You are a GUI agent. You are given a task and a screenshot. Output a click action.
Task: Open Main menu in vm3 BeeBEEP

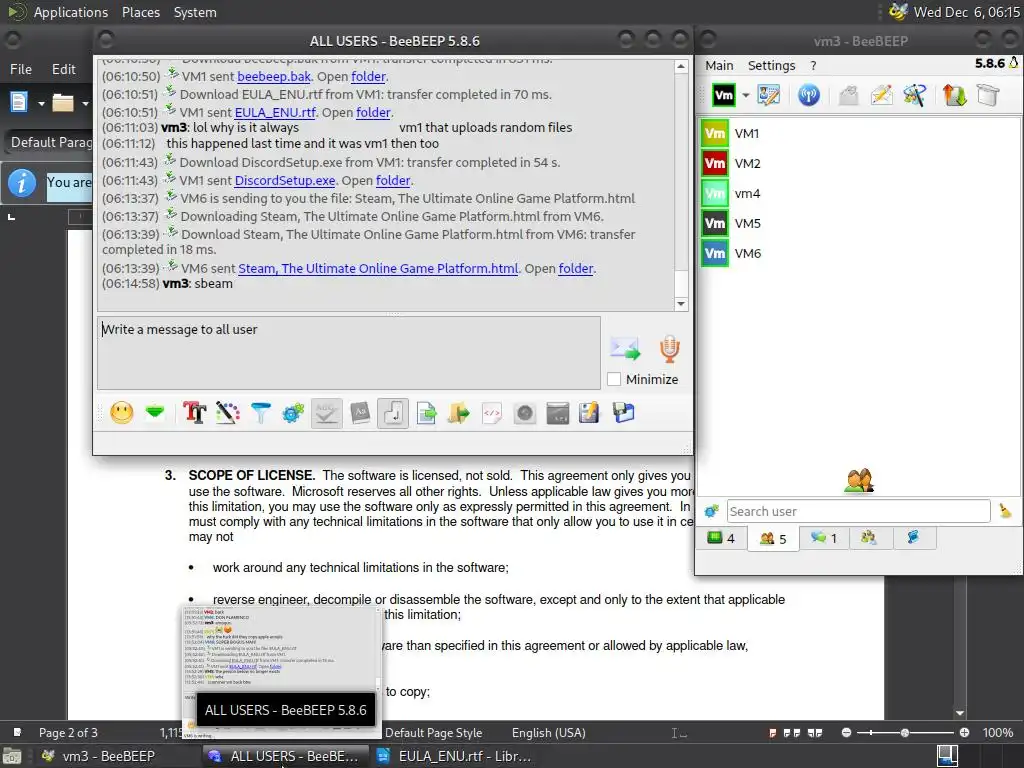tap(719, 65)
